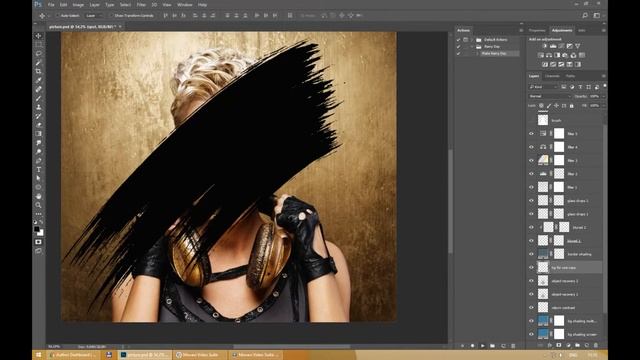The width and height of the screenshot is (640, 360).
Task: Open the Image menu
Action: [78, 5]
